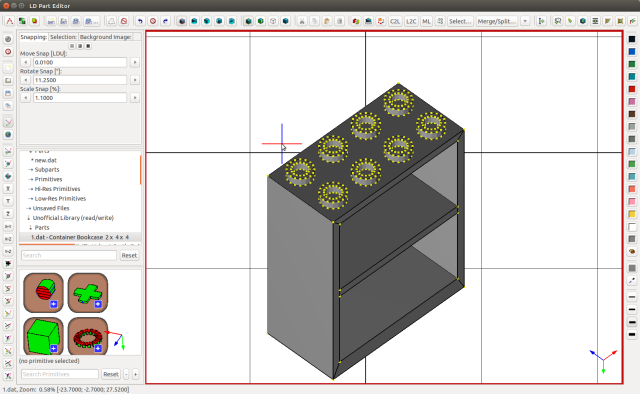Toggle the third snap size preset button
Image resolution: width=640 pixels, height=394 pixels.
88,46
